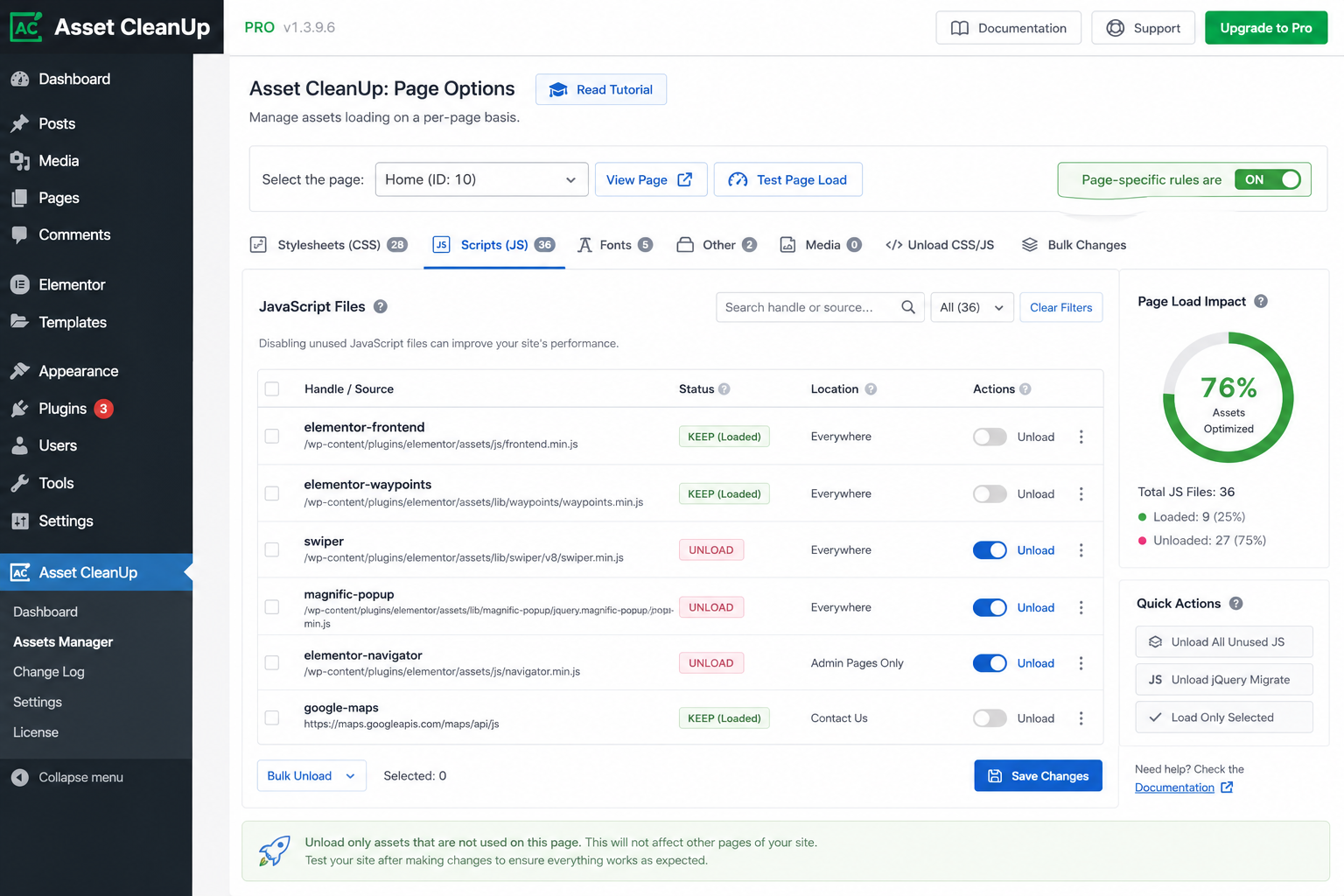Disable Unload toggle for magnific-popup
Viewport: 1344px width, 896px height.
click(x=990, y=607)
